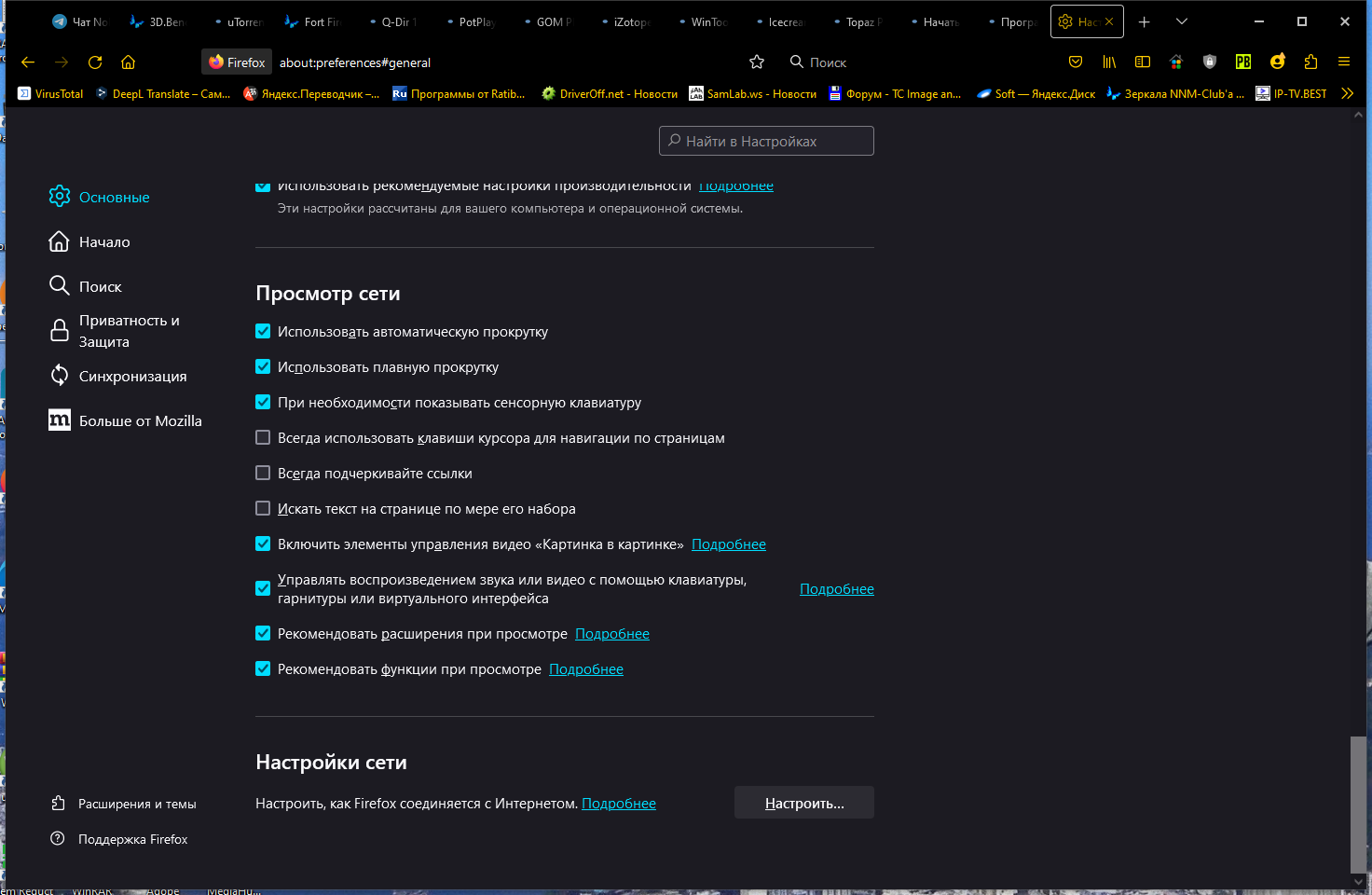Open Подробнее link in Настройки сети

[619, 804]
